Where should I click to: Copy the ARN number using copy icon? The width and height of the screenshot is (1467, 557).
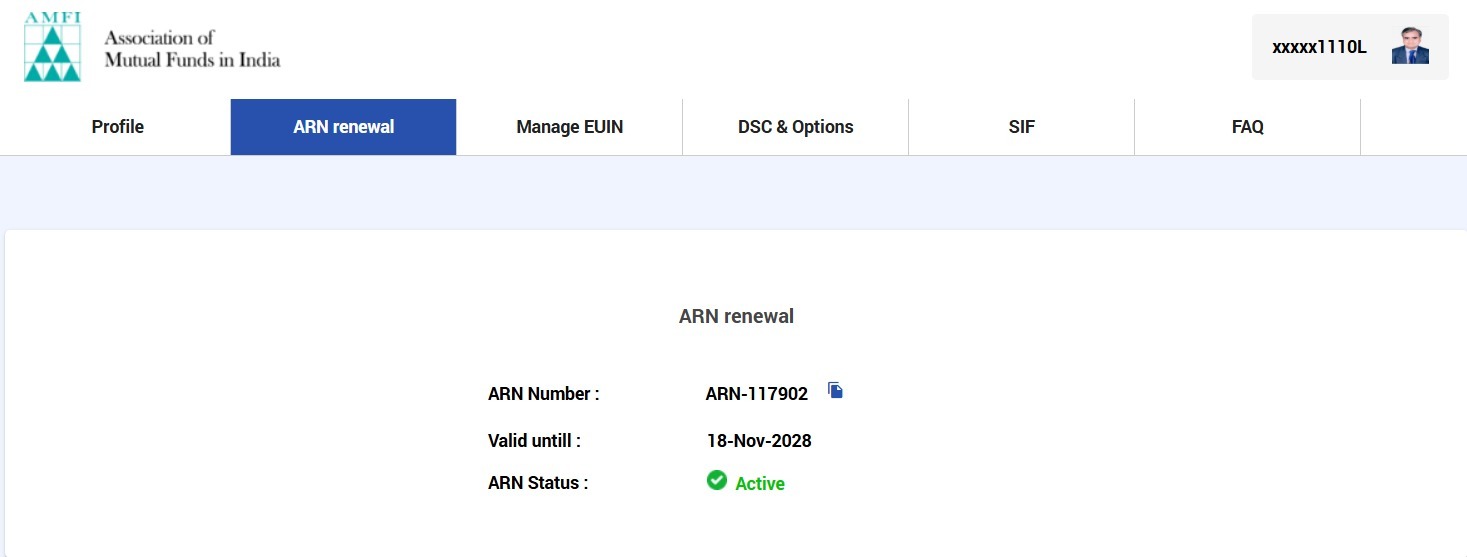click(836, 391)
